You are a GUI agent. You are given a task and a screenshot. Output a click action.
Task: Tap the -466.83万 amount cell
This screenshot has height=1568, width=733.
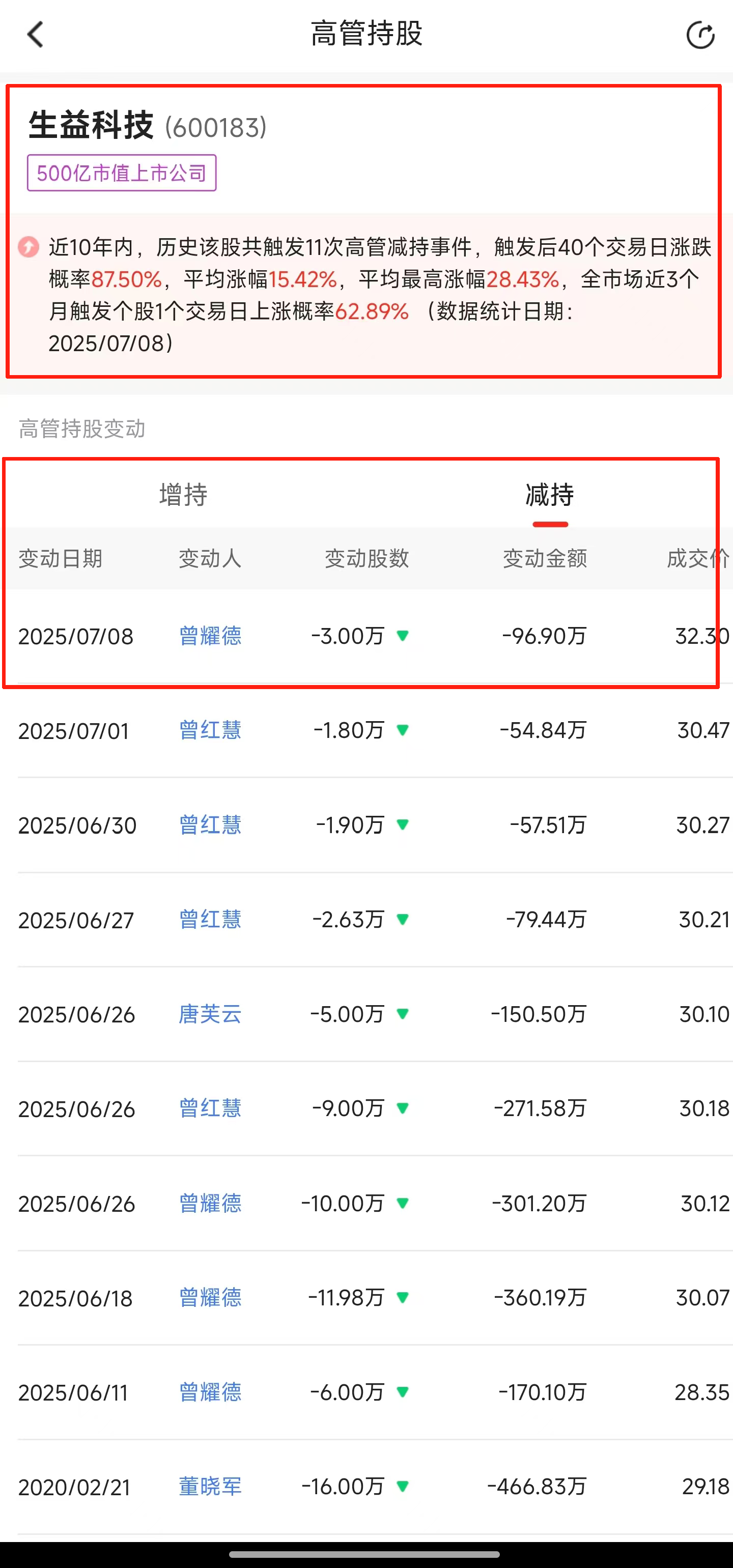coord(537,1487)
